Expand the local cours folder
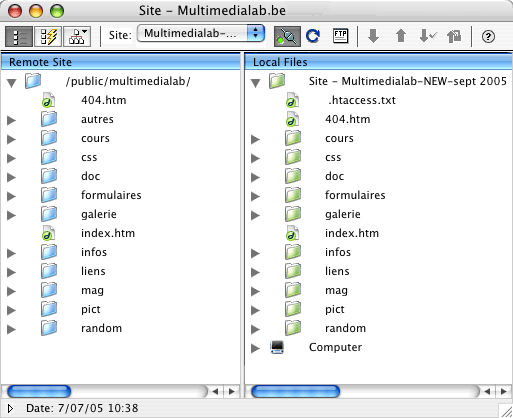This screenshot has height=418, width=513. point(255,139)
